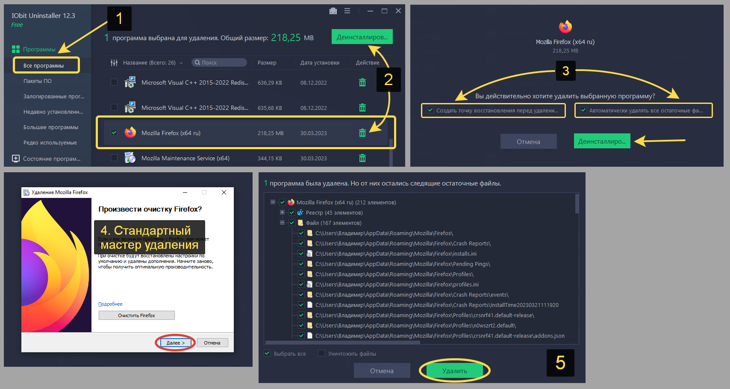Sort by the Размер column header
This screenshot has height=389, width=730.
coord(267,62)
